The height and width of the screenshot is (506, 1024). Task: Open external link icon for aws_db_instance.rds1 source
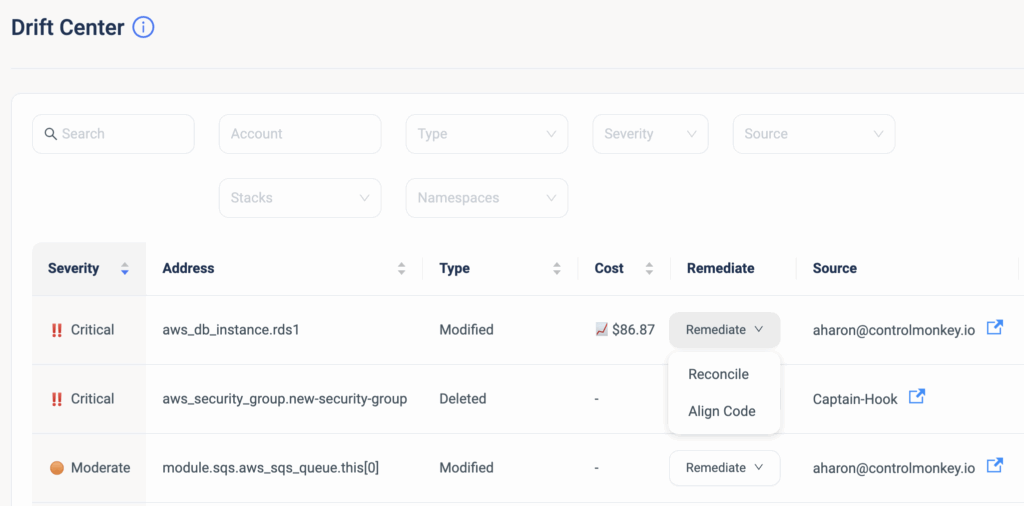pyautogui.click(x=994, y=328)
